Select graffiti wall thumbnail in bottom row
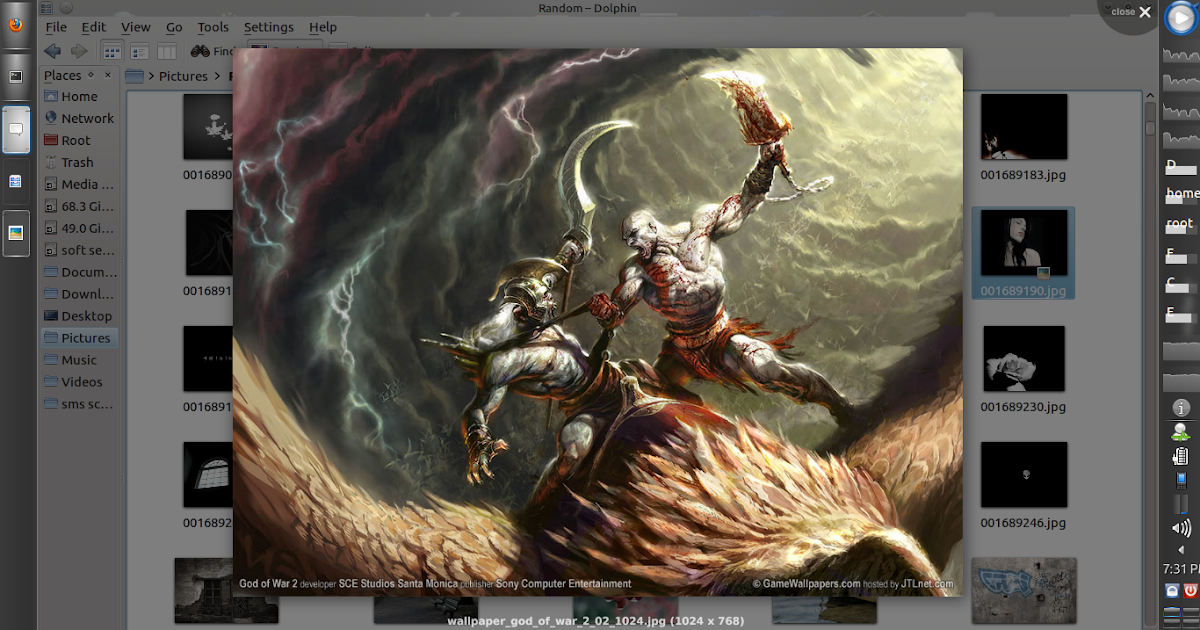The height and width of the screenshot is (630, 1200). pos(1023,590)
